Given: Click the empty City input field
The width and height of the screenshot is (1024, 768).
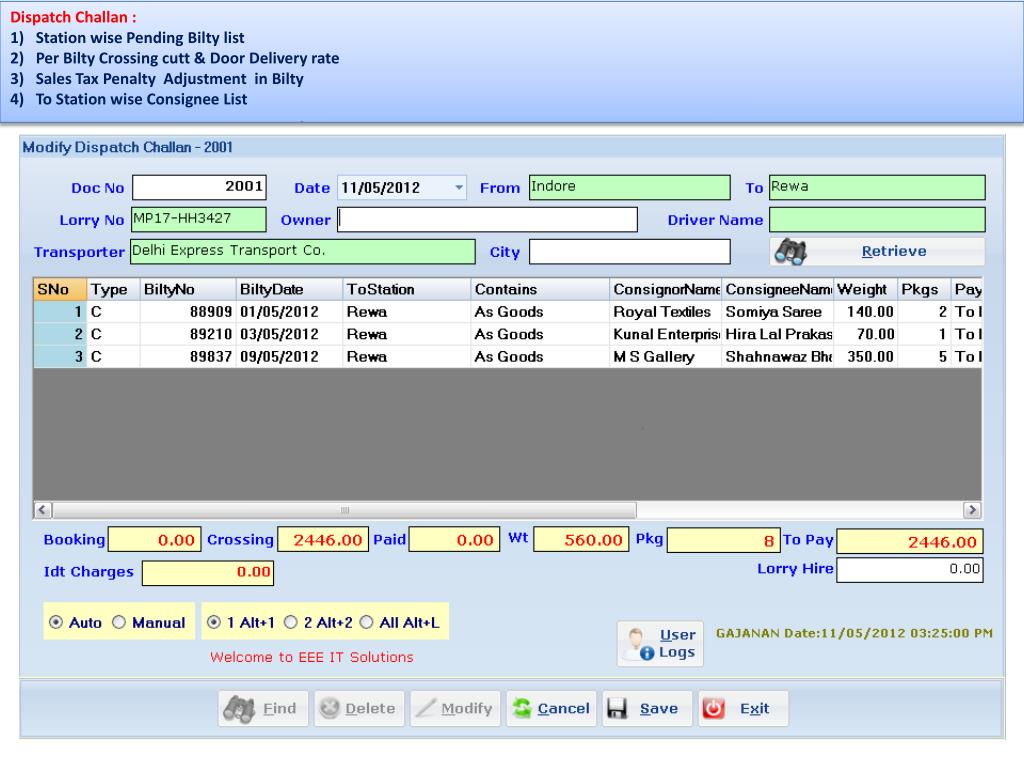Looking at the screenshot, I should pos(630,251).
